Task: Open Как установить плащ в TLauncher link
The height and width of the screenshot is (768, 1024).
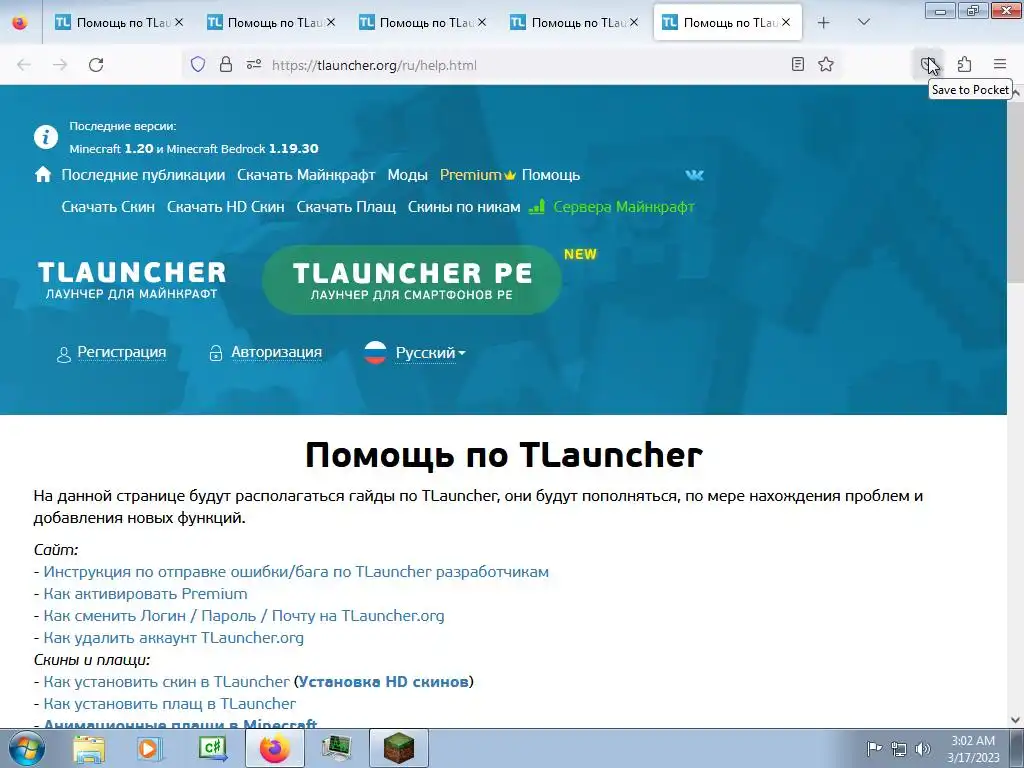Action: (x=169, y=704)
